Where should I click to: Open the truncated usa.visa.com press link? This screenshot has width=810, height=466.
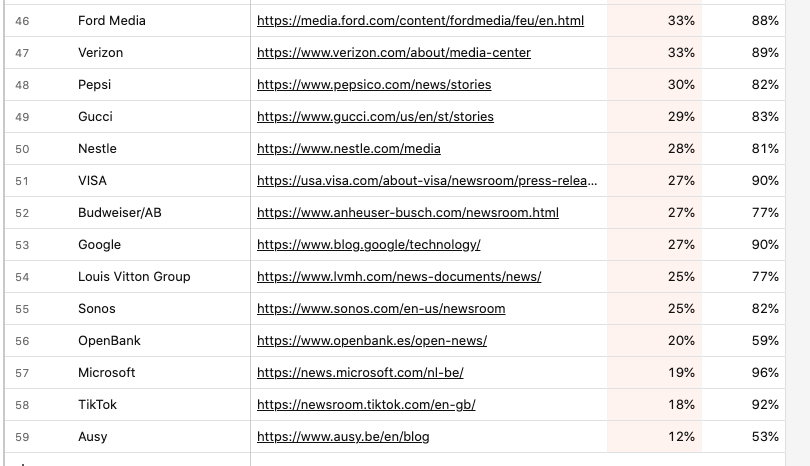[x=427, y=181]
